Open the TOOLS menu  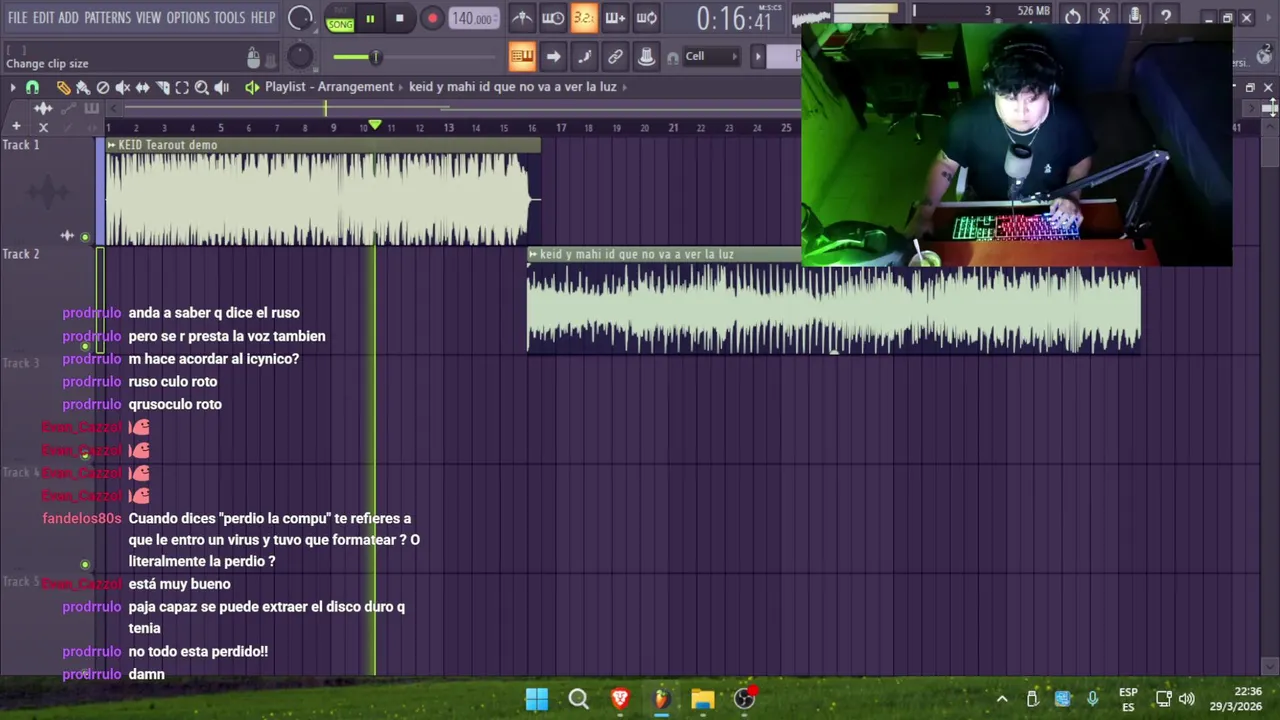[229, 18]
